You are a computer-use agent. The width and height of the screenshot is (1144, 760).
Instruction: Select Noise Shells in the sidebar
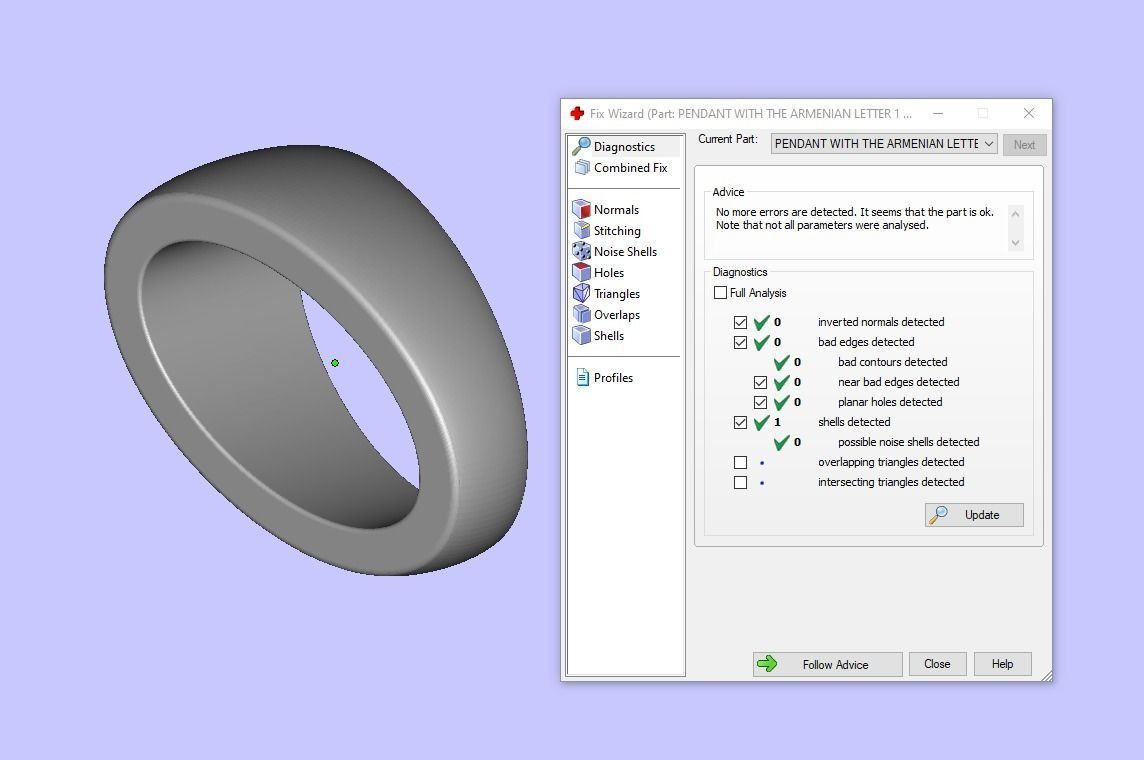point(625,252)
